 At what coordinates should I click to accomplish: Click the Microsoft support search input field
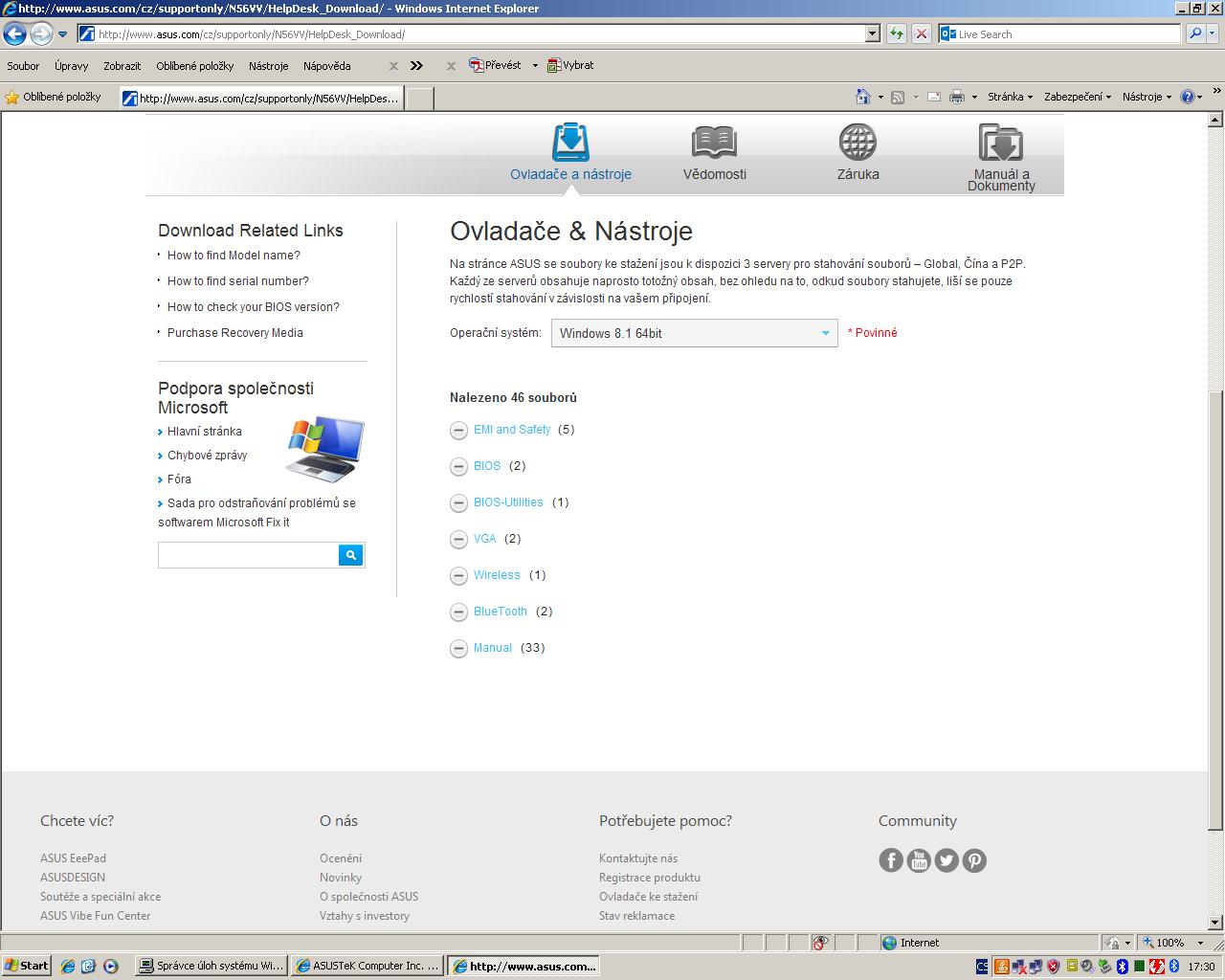(249, 555)
